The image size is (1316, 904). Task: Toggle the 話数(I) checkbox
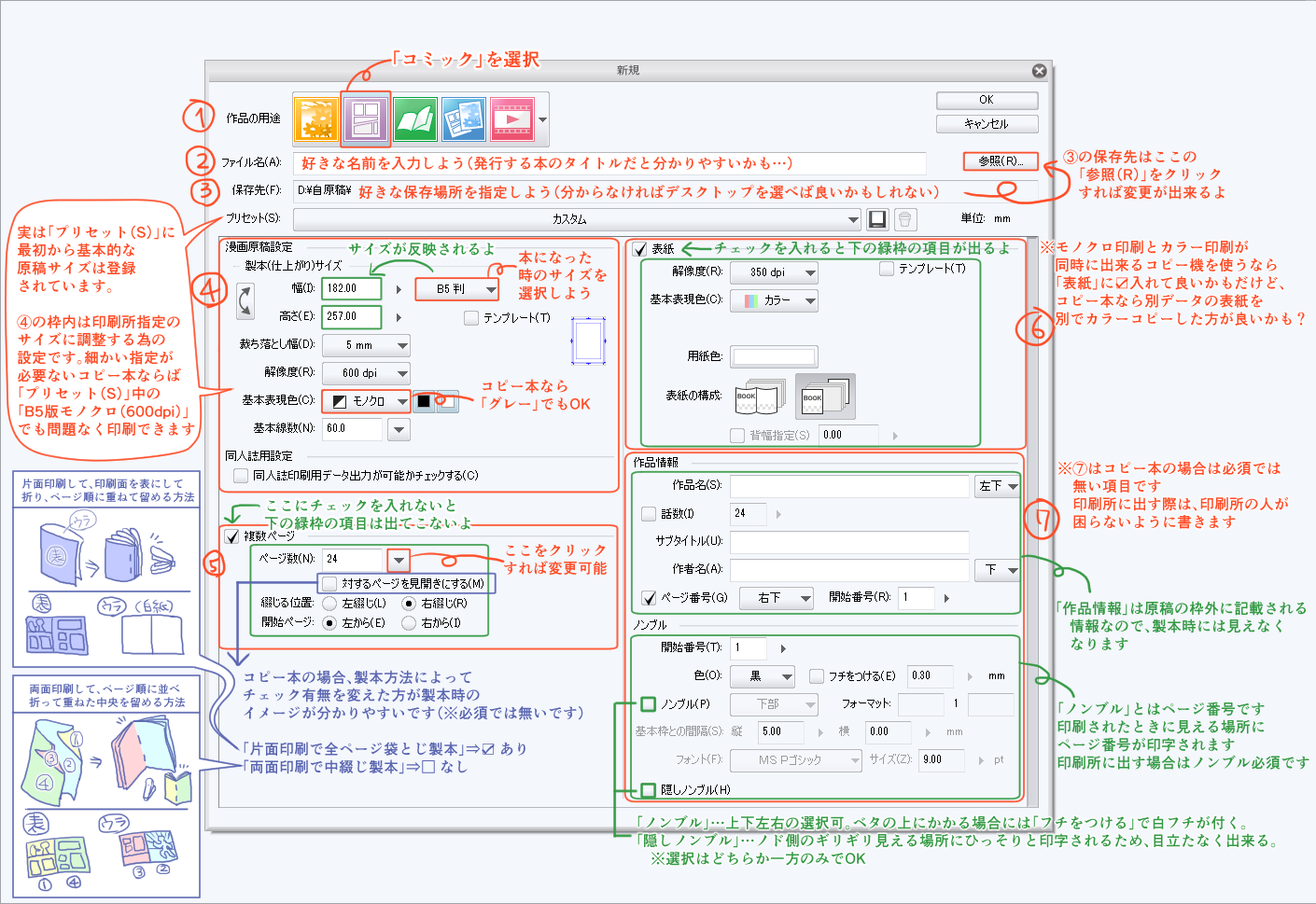click(649, 514)
